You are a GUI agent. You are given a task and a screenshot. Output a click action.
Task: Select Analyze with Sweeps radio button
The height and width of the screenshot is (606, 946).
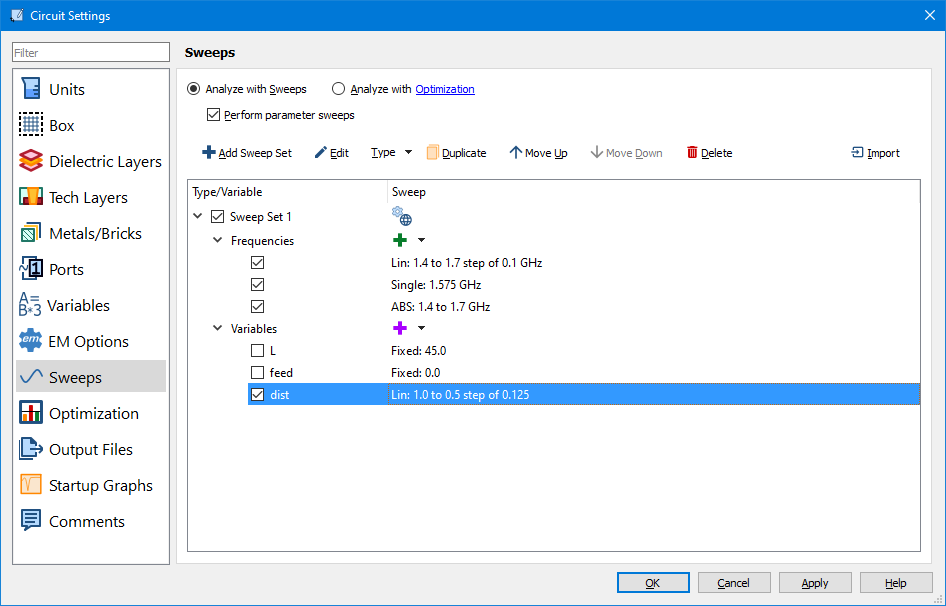tap(193, 89)
